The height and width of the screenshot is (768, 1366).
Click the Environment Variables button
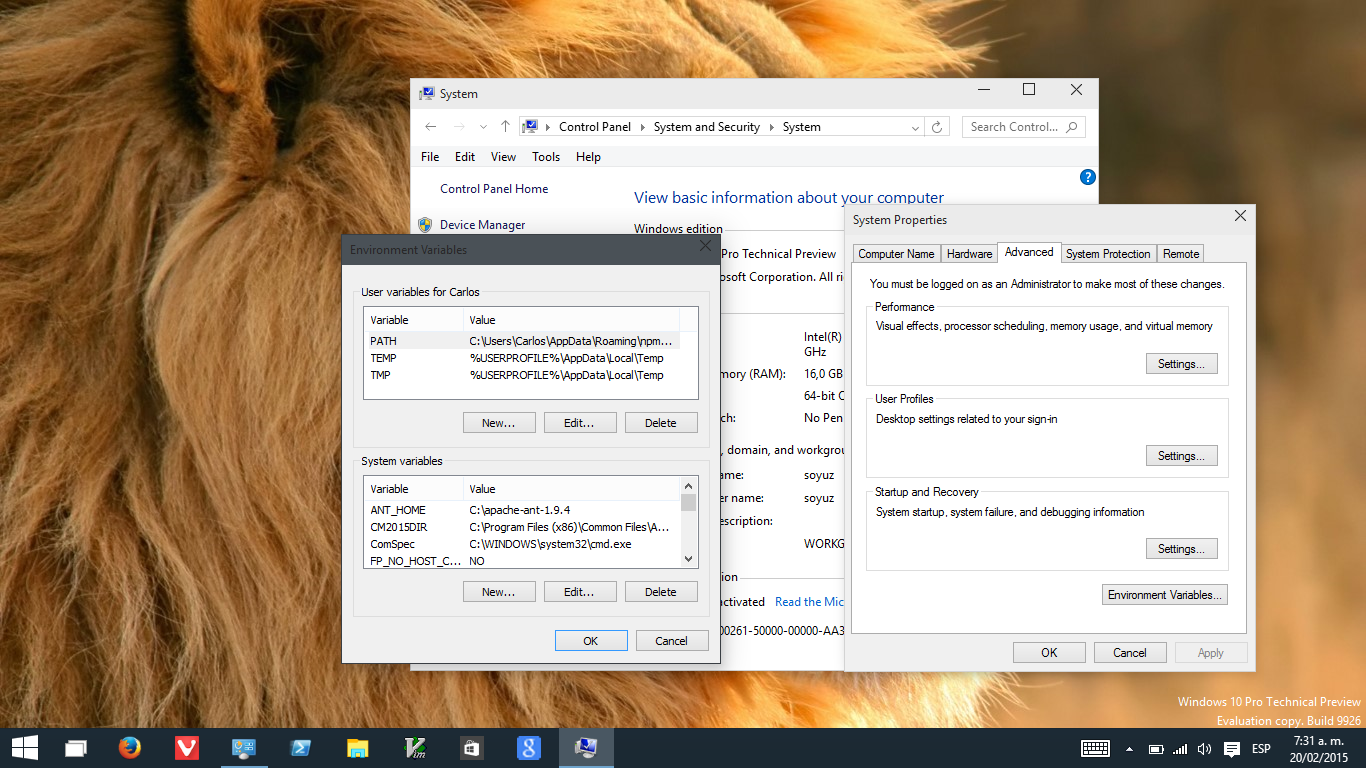(x=1164, y=594)
